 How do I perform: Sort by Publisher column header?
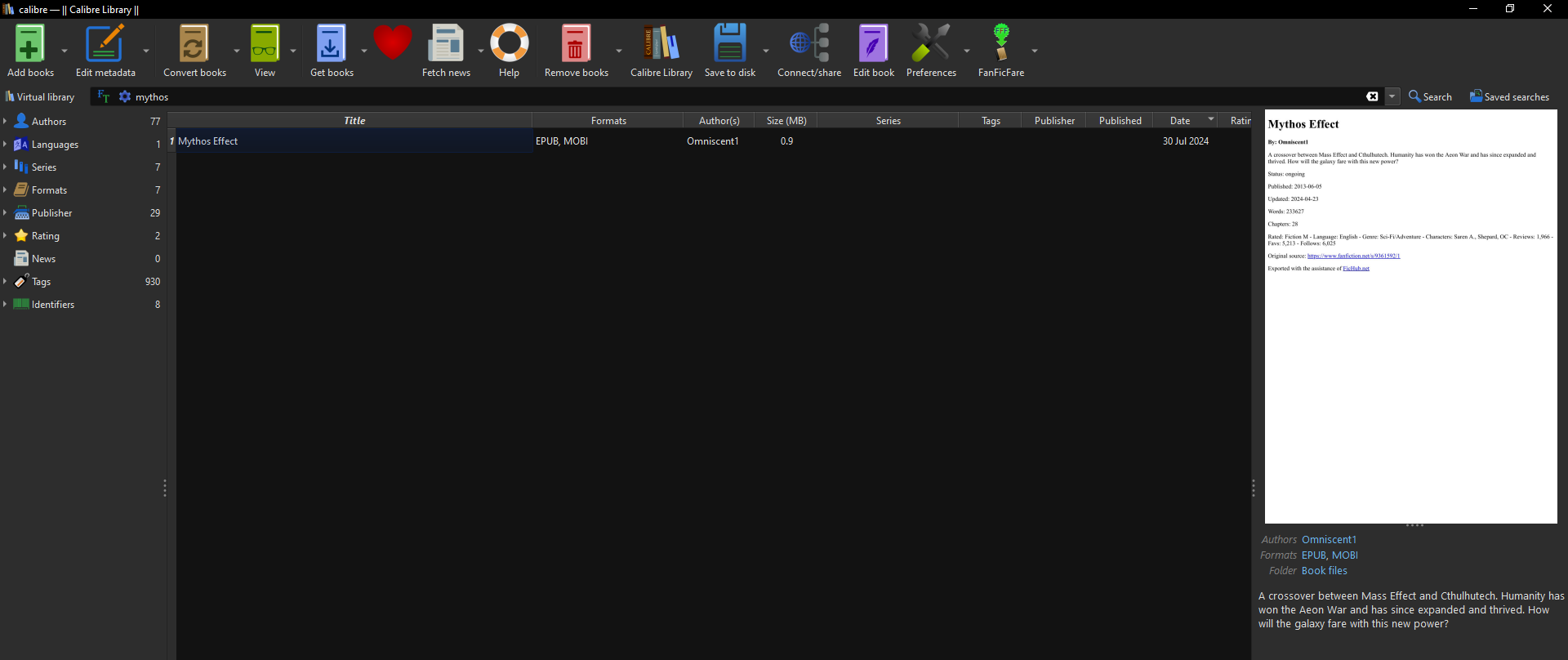1054,120
